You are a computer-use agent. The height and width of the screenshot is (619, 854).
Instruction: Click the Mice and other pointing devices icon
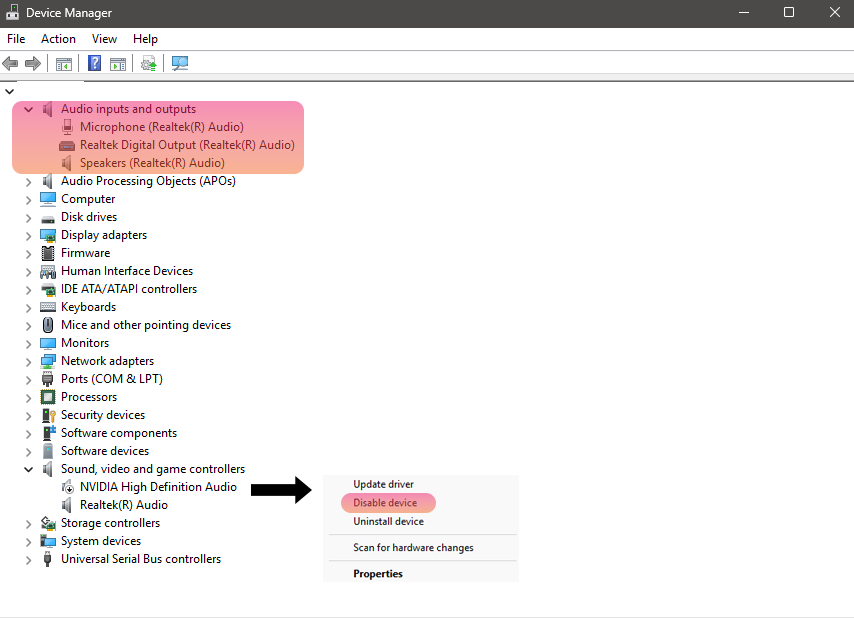(48, 325)
